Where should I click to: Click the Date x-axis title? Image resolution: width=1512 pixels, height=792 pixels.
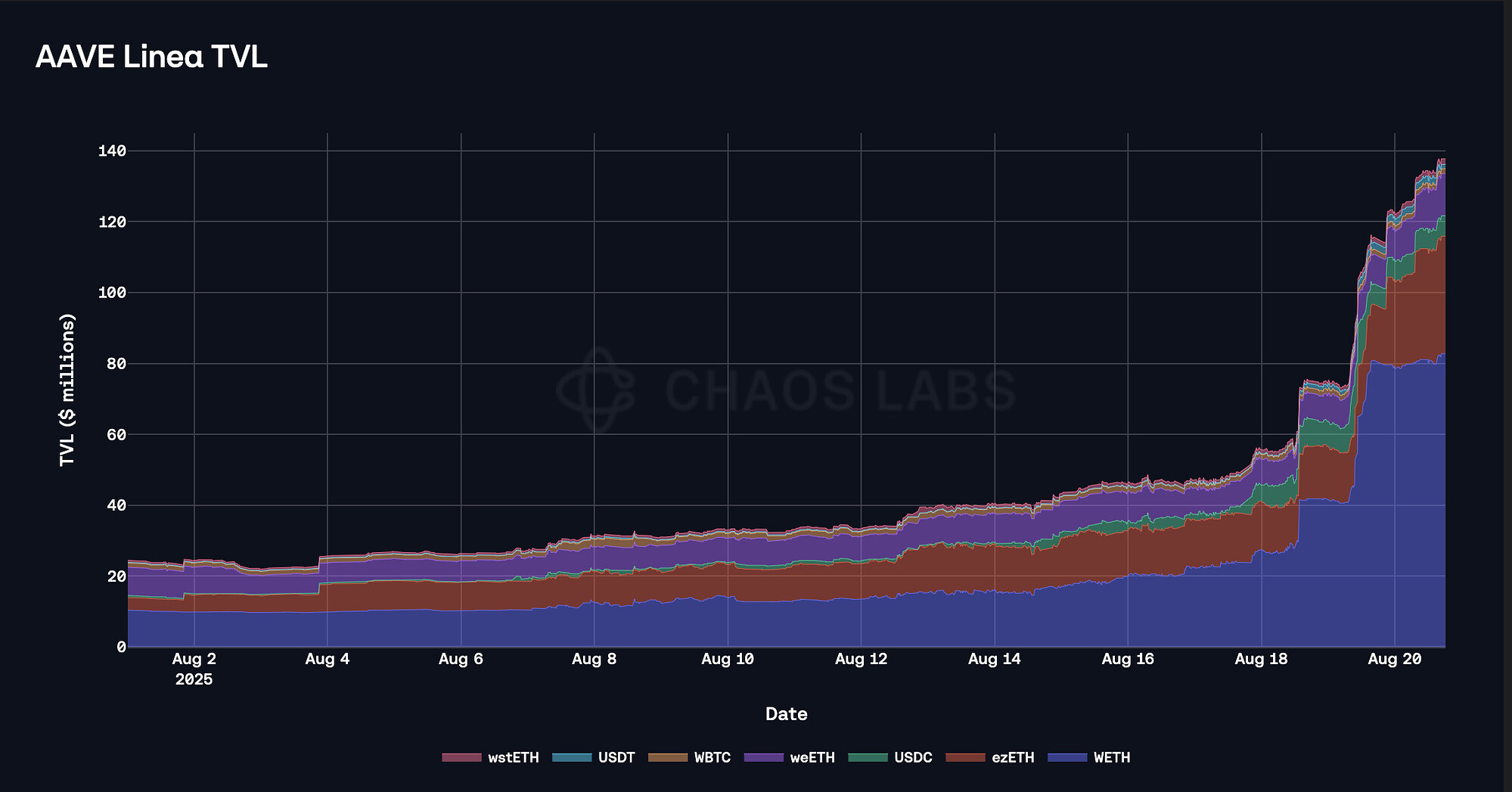click(787, 714)
